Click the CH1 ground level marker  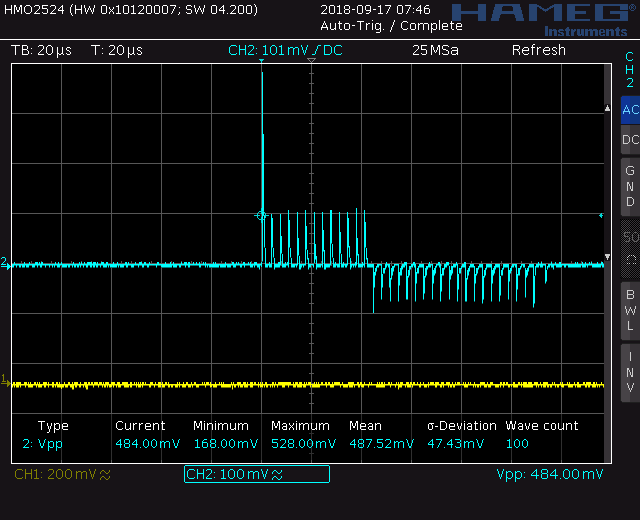[5, 380]
